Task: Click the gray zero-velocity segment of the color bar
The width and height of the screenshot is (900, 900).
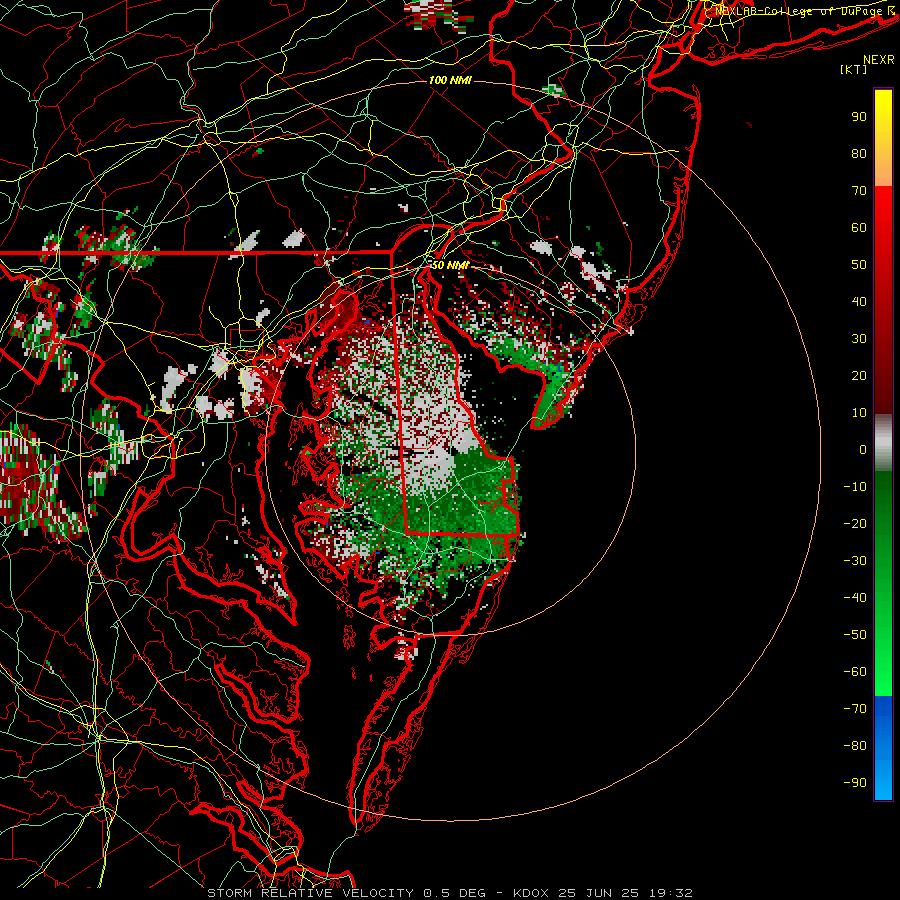Action: pos(883,444)
